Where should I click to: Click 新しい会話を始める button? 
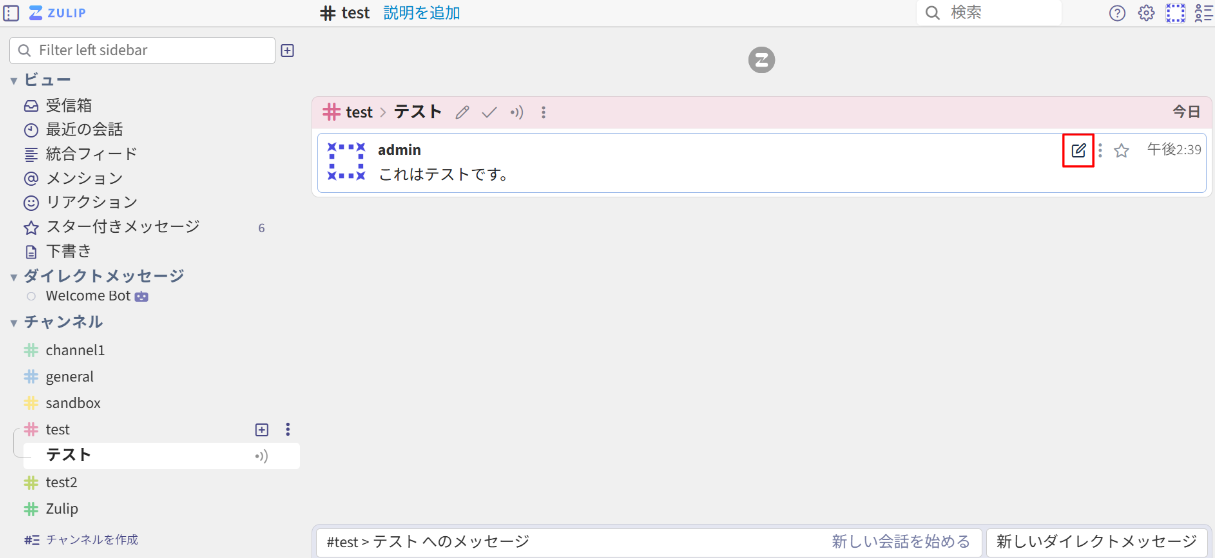(x=901, y=542)
